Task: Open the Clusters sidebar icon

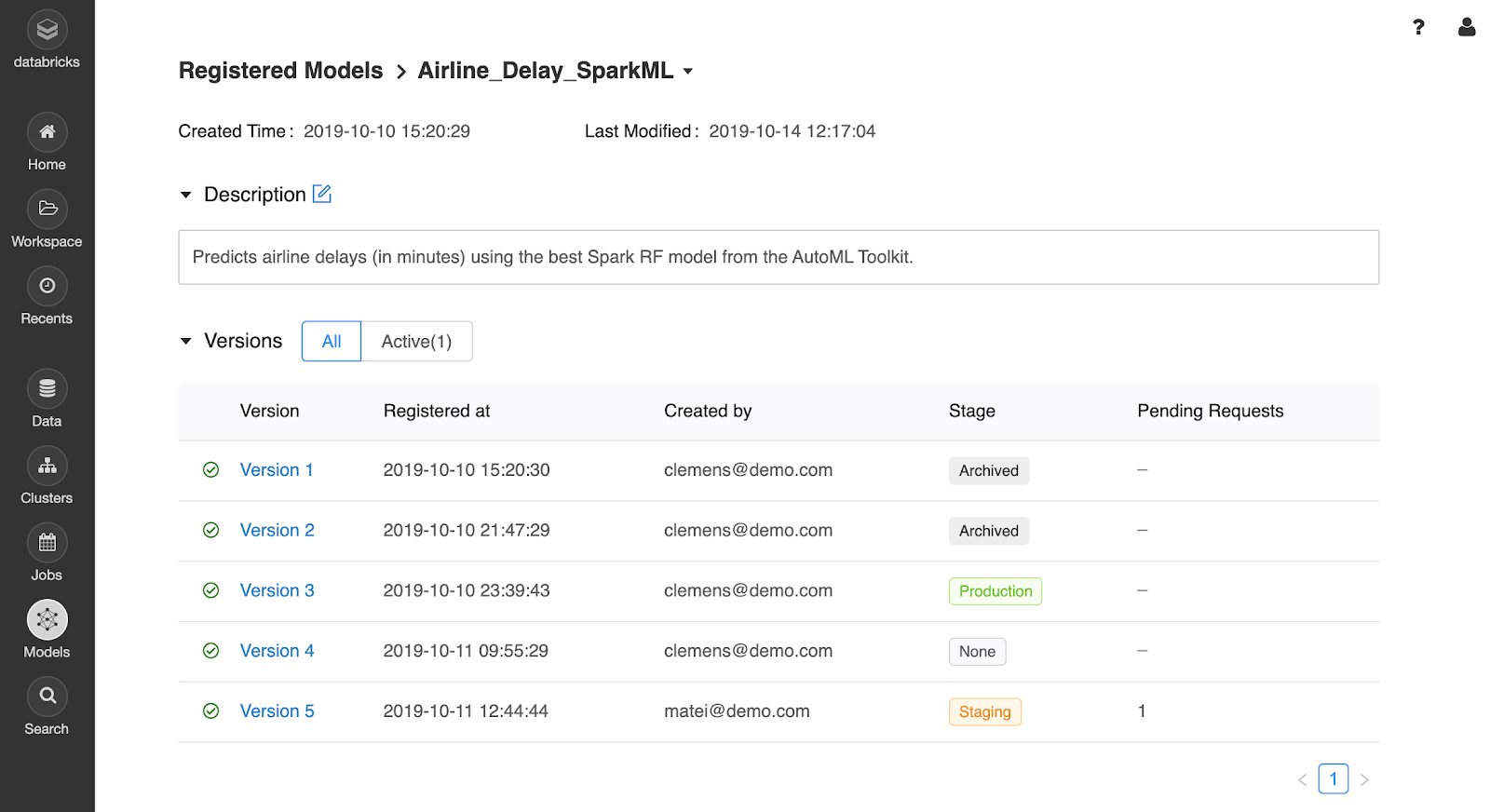Action: tap(47, 467)
